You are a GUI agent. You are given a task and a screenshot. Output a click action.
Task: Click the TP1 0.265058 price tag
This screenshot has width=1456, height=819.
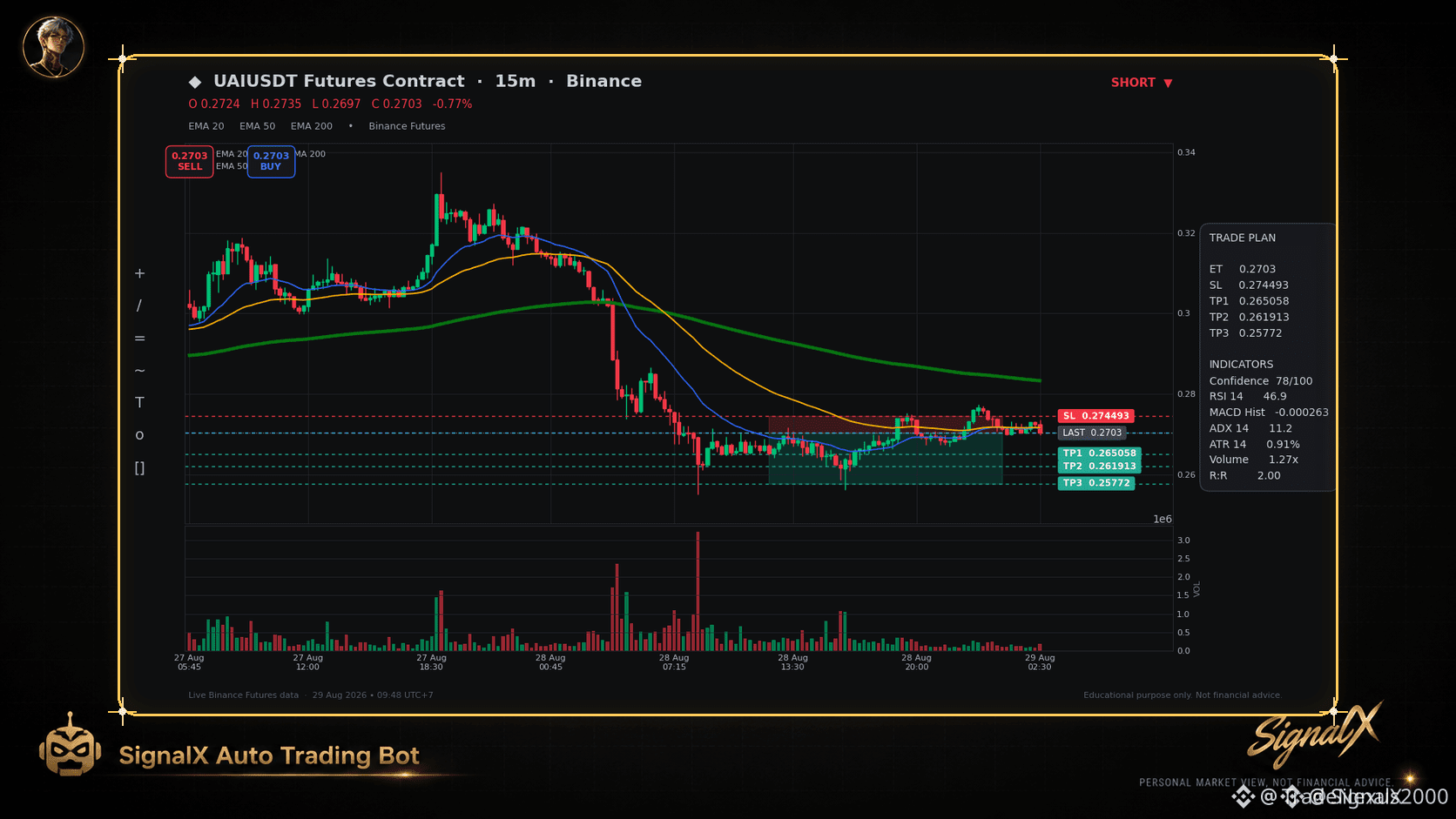point(1100,453)
